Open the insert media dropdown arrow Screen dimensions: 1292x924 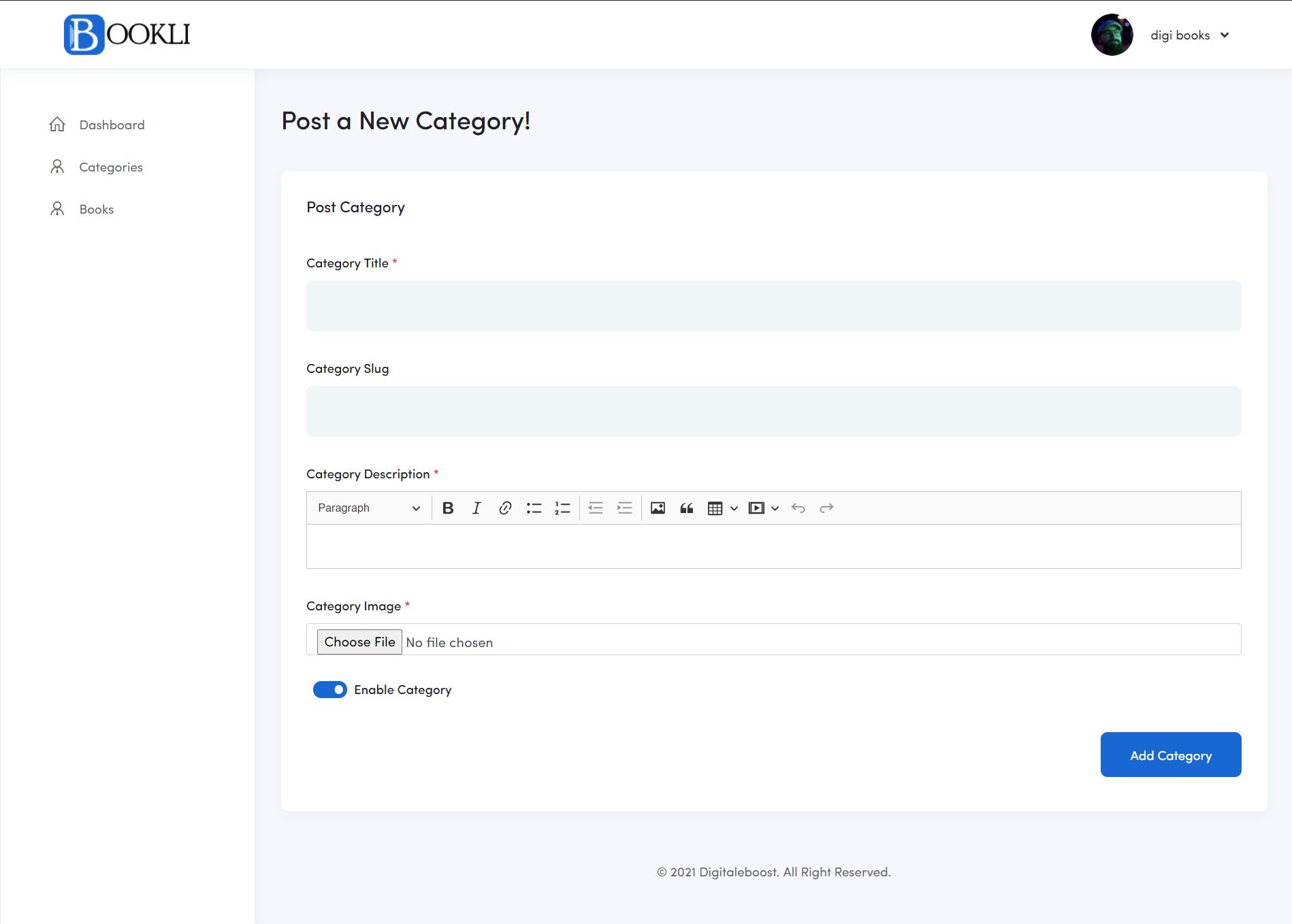click(775, 508)
